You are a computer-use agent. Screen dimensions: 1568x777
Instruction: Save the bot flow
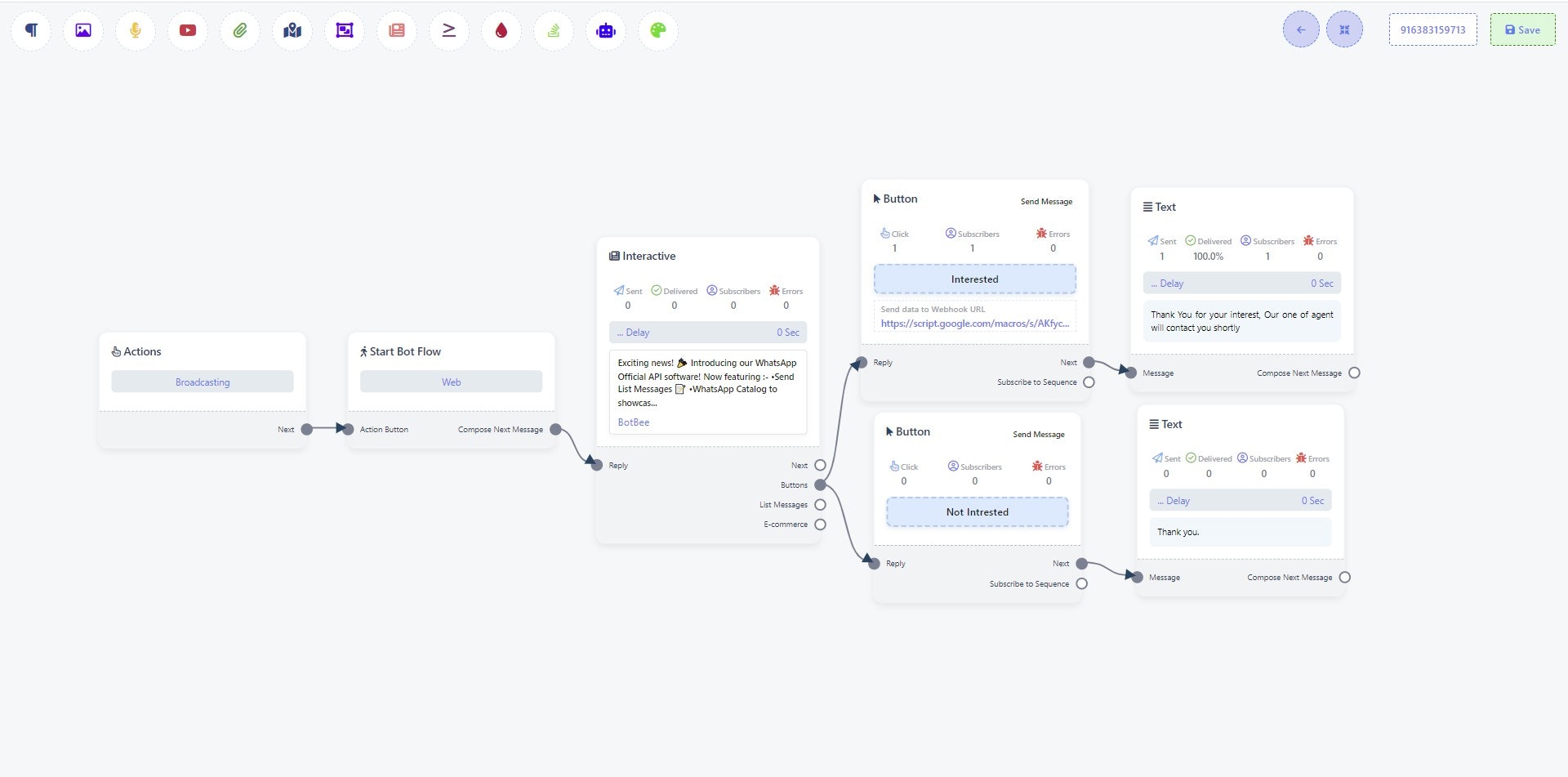tap(1522, 29)
